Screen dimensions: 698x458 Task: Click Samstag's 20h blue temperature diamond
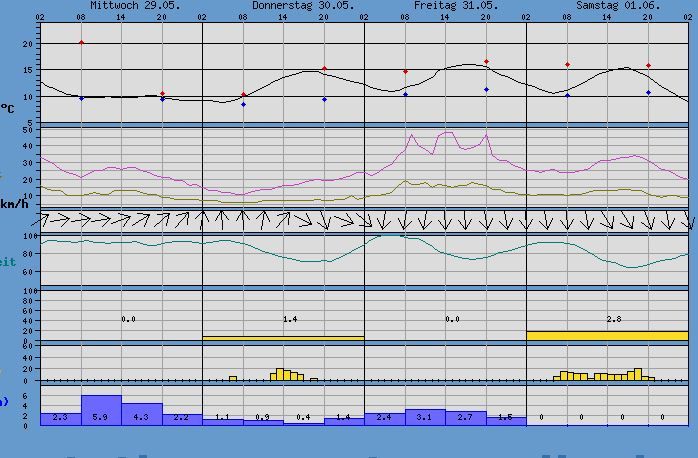(x=648, y=92)
